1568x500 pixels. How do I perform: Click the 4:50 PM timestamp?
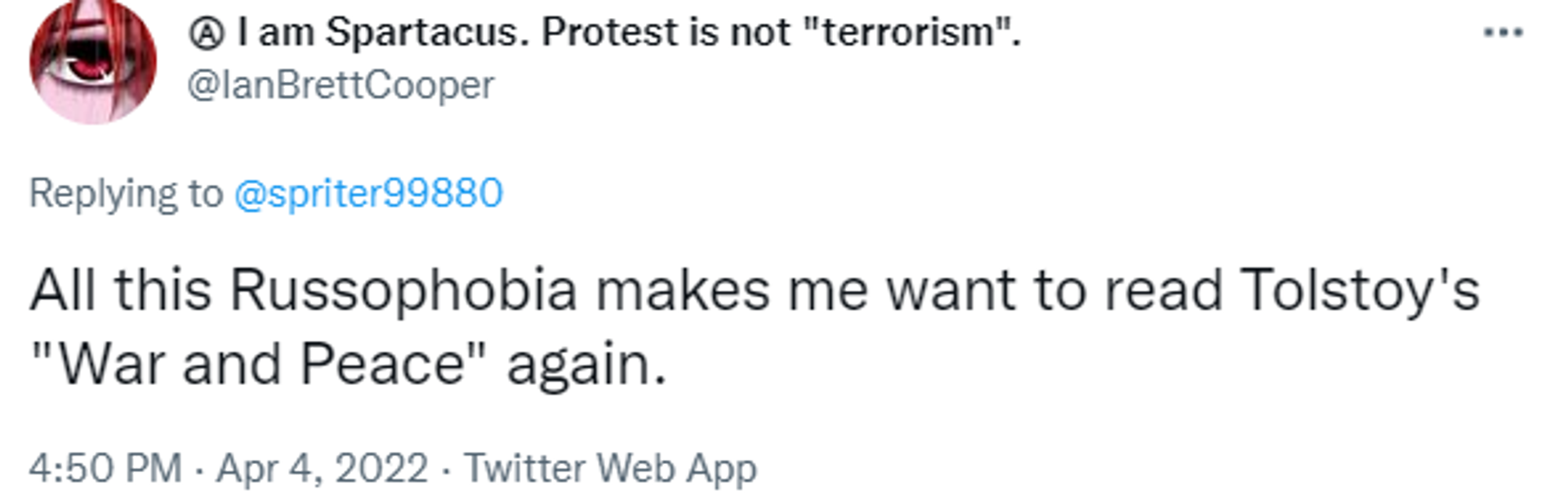[105, 468]
